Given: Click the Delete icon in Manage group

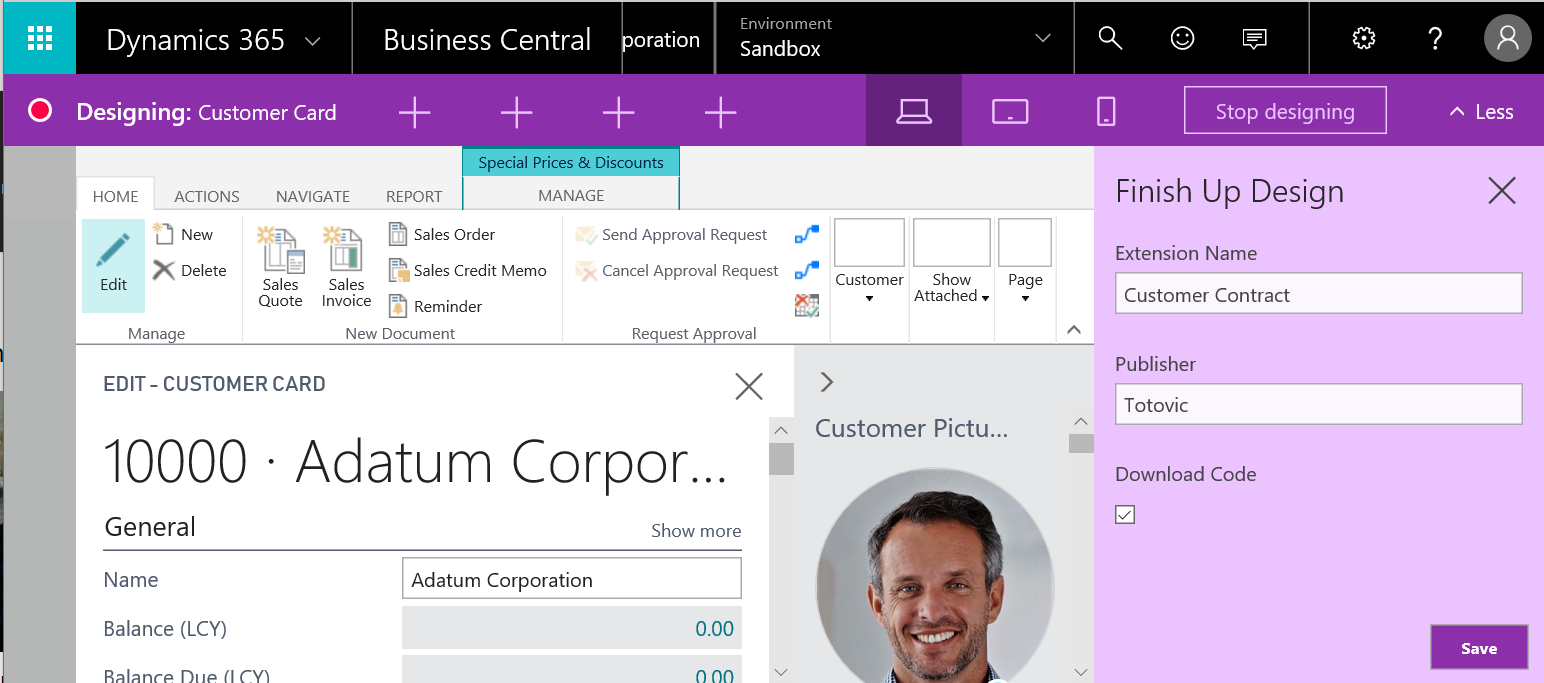Looking at the screenshot, I should 165,269.
